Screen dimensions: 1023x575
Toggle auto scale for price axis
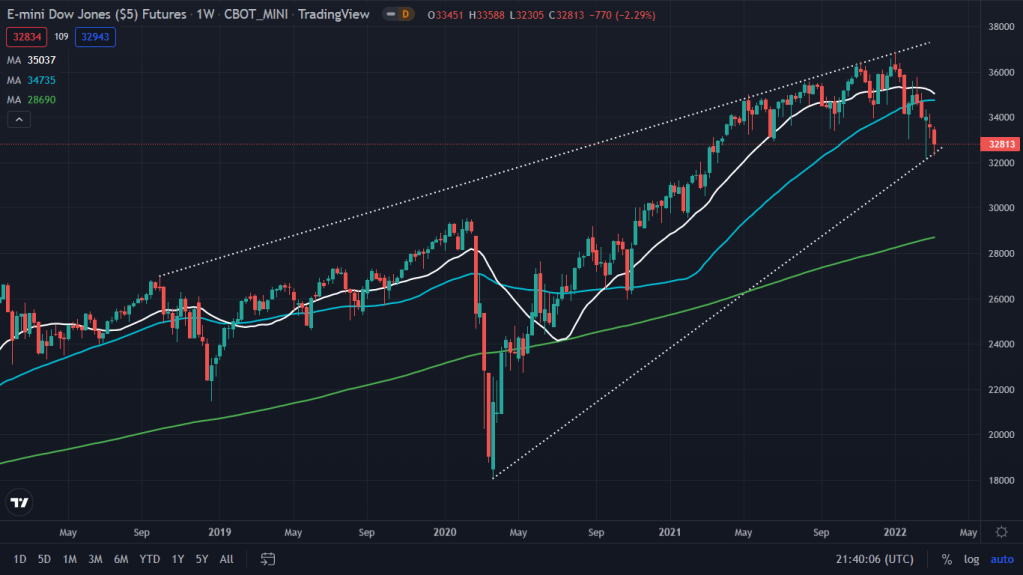(1001, 558)
